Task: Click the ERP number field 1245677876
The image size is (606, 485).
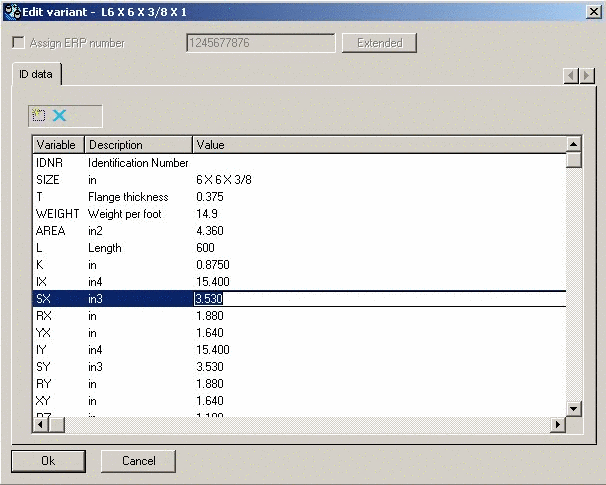Action: pyautogui.click(x=261, y=43)
